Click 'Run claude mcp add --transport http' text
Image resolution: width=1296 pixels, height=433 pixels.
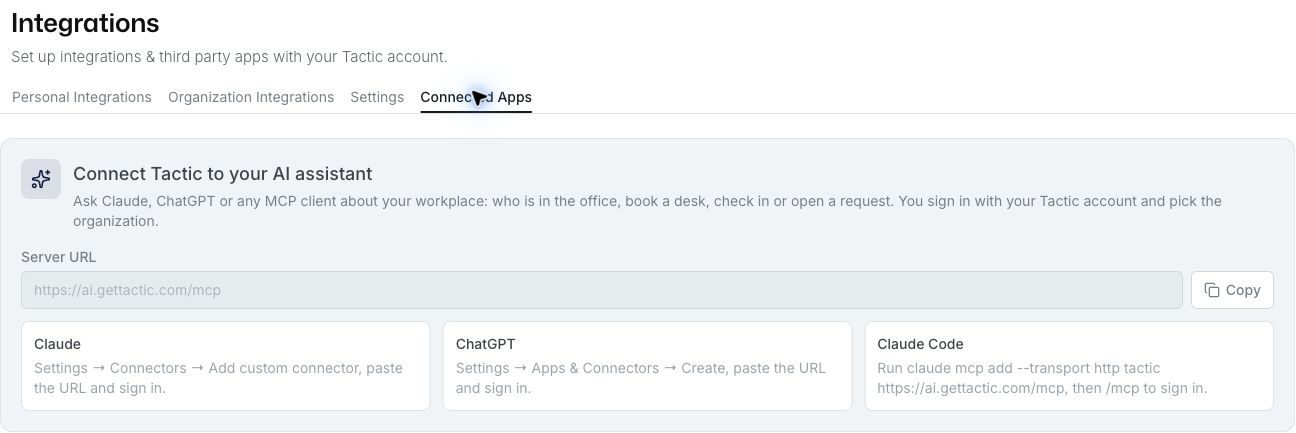(x=1042, y=378)
